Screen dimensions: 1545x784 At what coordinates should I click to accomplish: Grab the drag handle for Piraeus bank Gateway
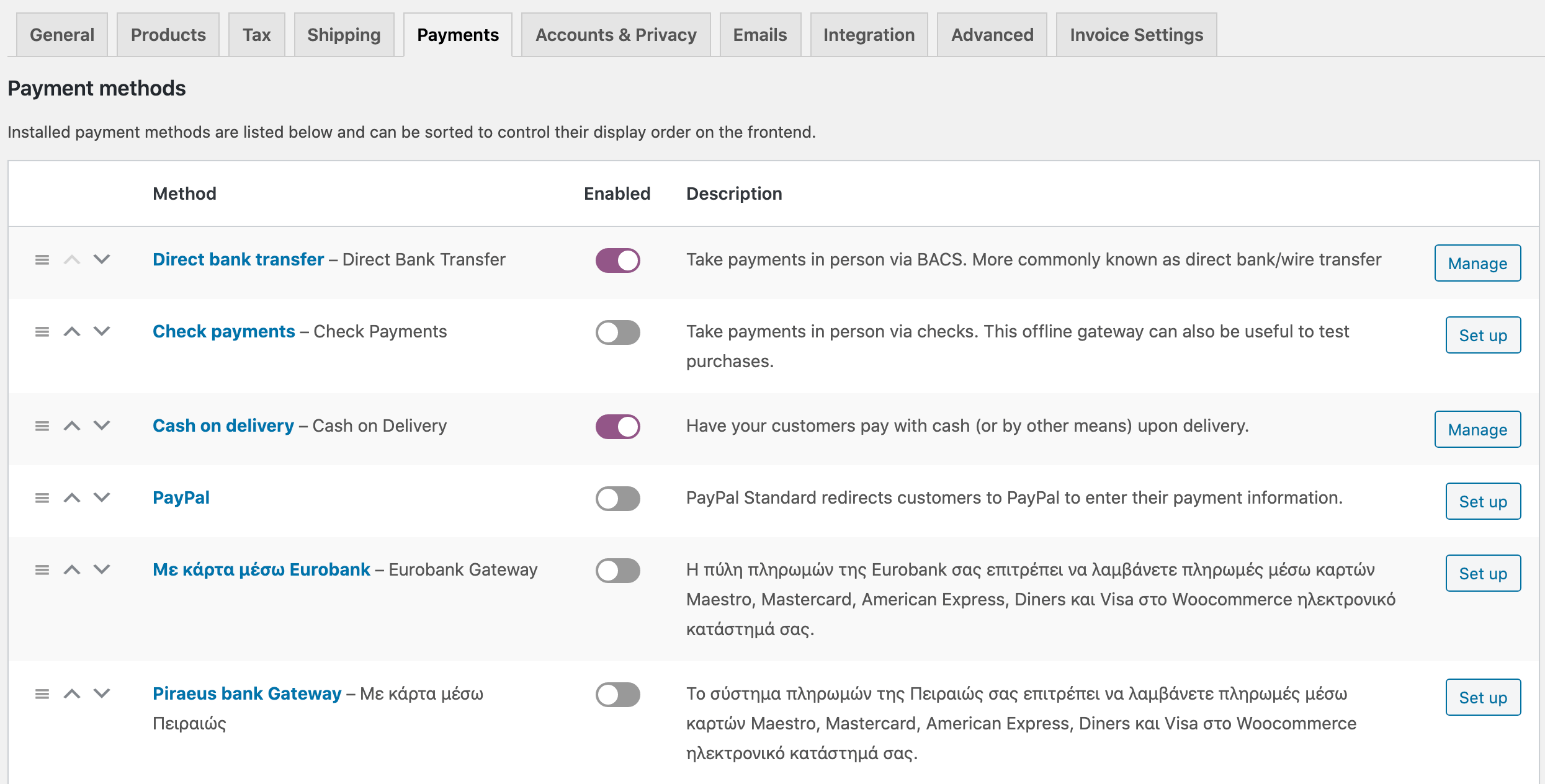(42, 693)
